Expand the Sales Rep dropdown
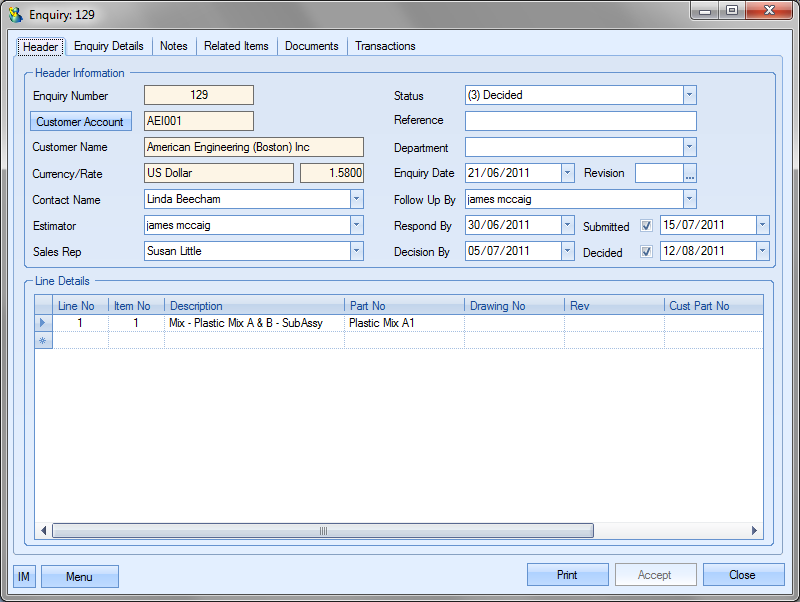 (356, 252)
